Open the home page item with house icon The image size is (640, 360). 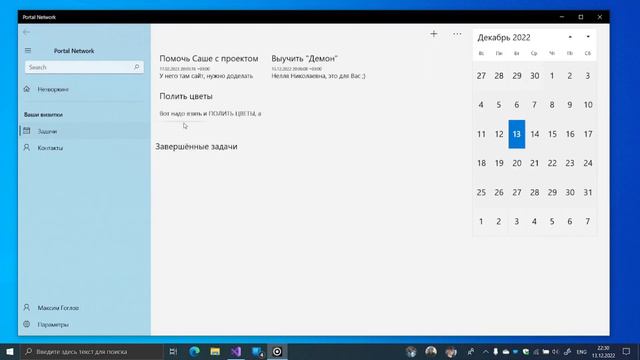(84, 89)
